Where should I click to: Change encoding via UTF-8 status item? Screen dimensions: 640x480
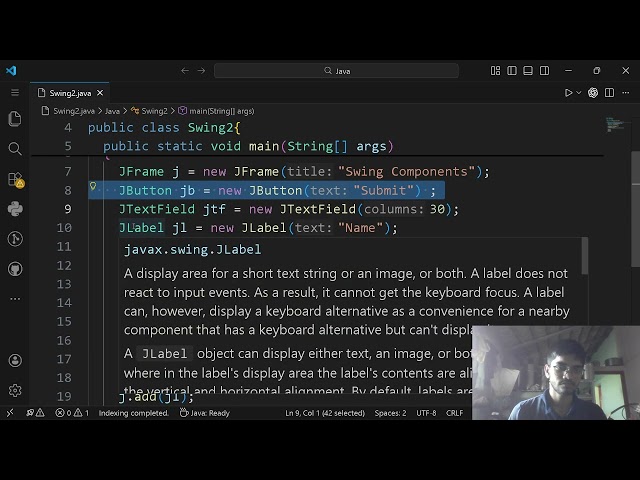[x=426, y=413]
